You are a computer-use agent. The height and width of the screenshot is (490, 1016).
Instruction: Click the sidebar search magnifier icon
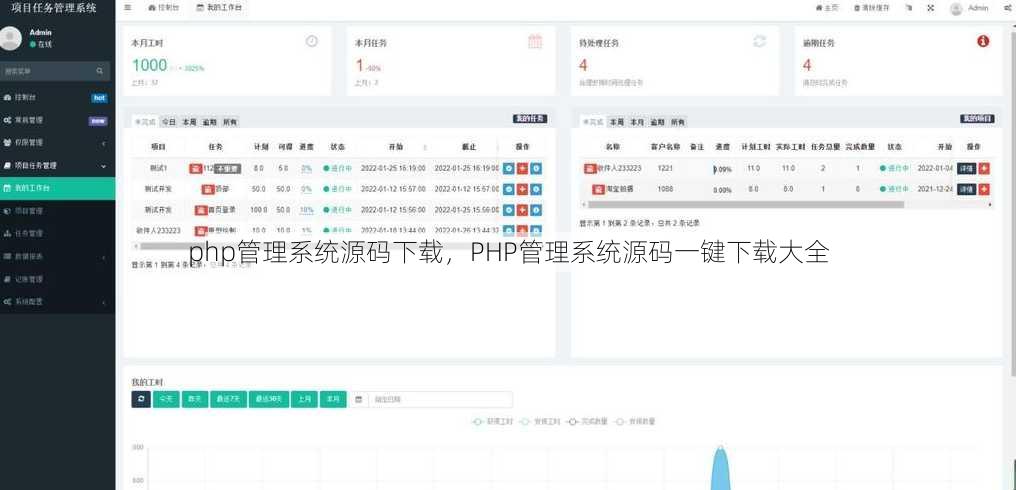click(x=100, y=71)
